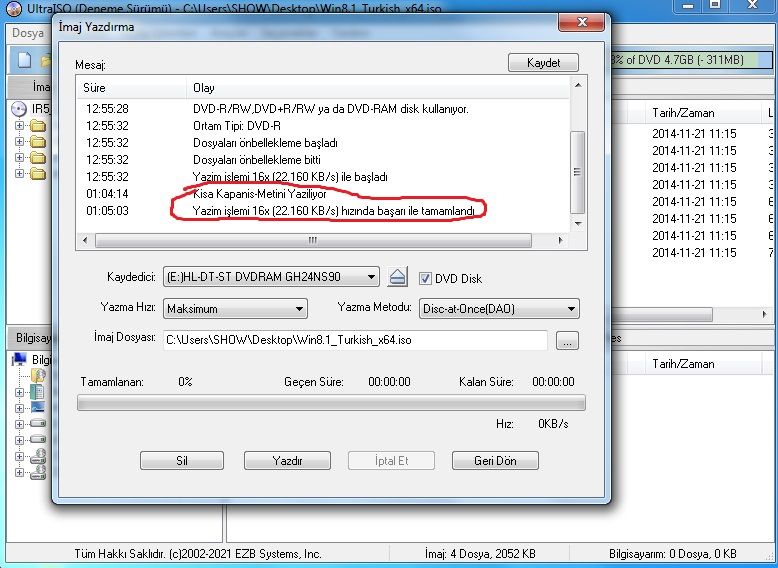Image resolution: width=778 pixels, height=568 pixels.
Task: Click the İmaj Dosyası path field
Action: point(355,340)
